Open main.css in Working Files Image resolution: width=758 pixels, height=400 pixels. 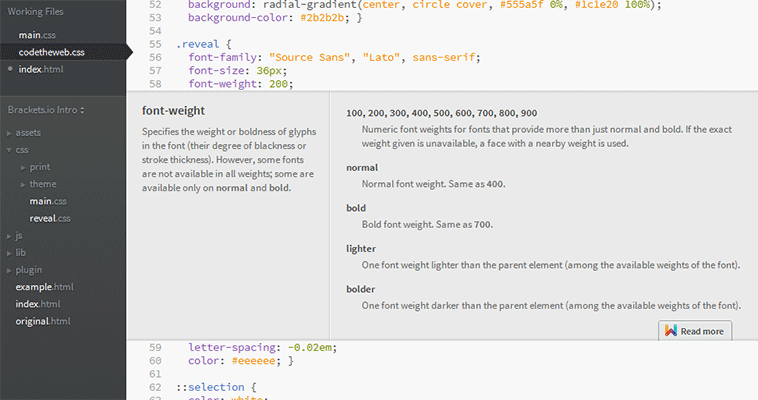(37, 35)
